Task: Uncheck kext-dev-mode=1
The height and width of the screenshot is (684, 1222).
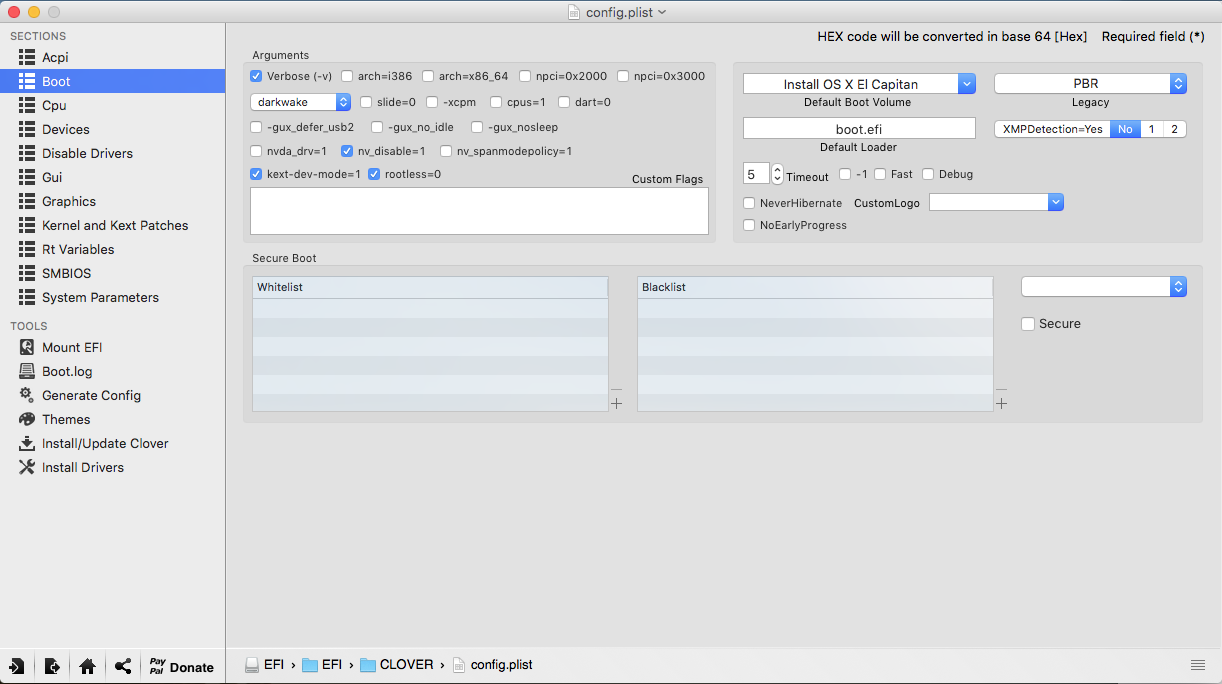Action: (x=256, y=174)
